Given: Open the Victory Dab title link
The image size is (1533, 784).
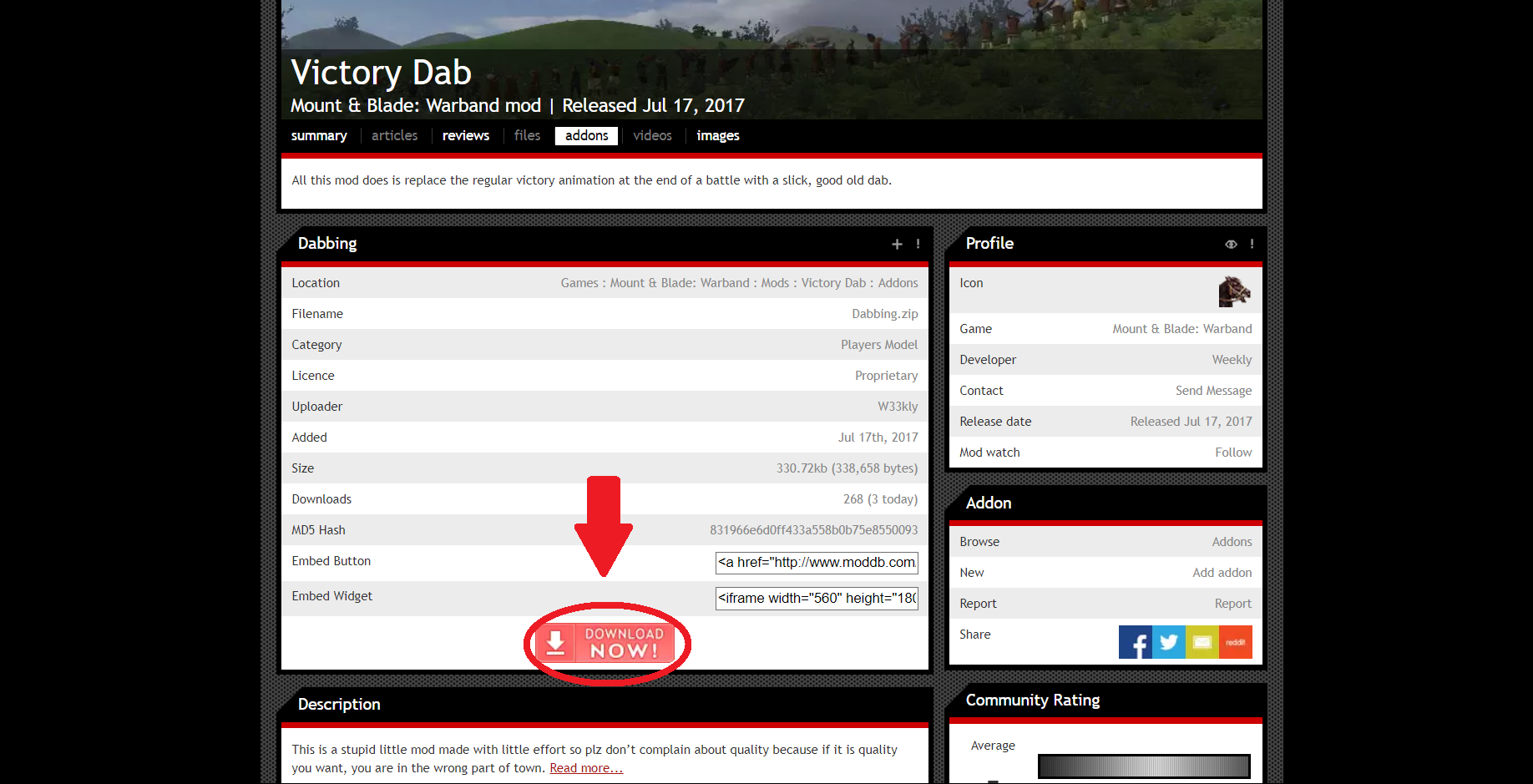Looking at the screenshot, I should tap(381, 73).
